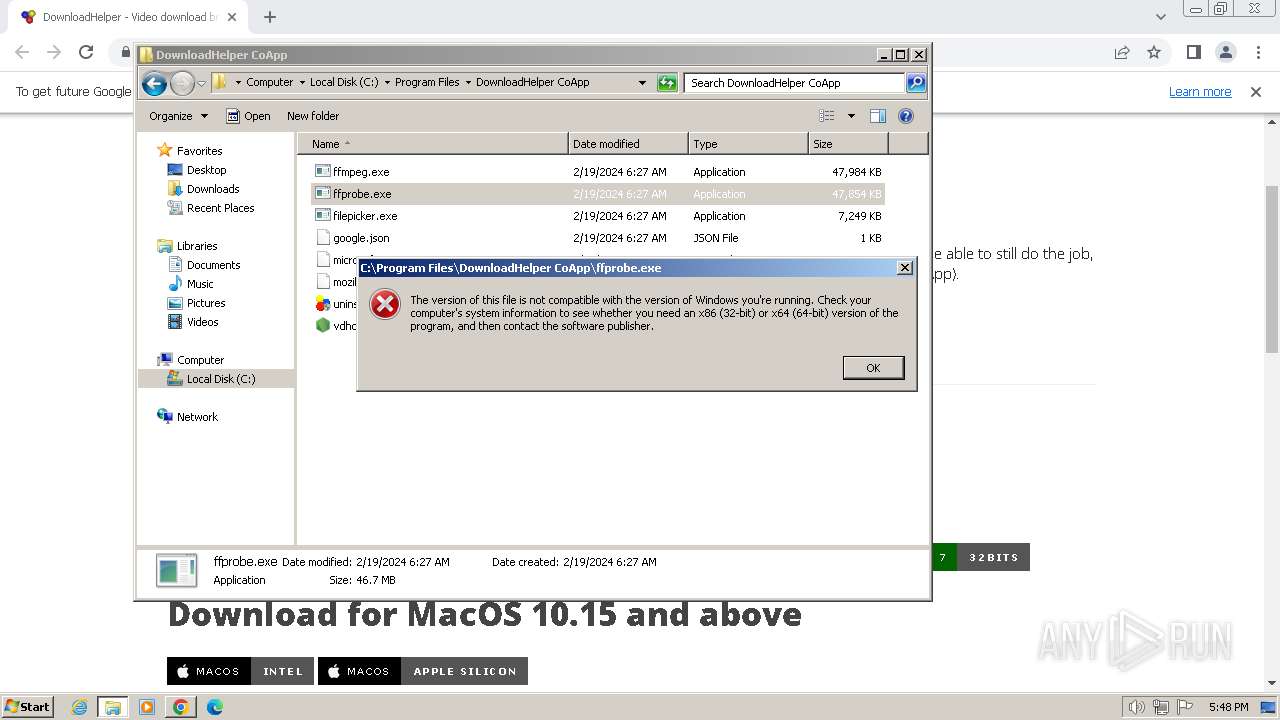Screen dimensions: 1280x720
Task: Open Downloads in the navigation pane
Action: 213,189
